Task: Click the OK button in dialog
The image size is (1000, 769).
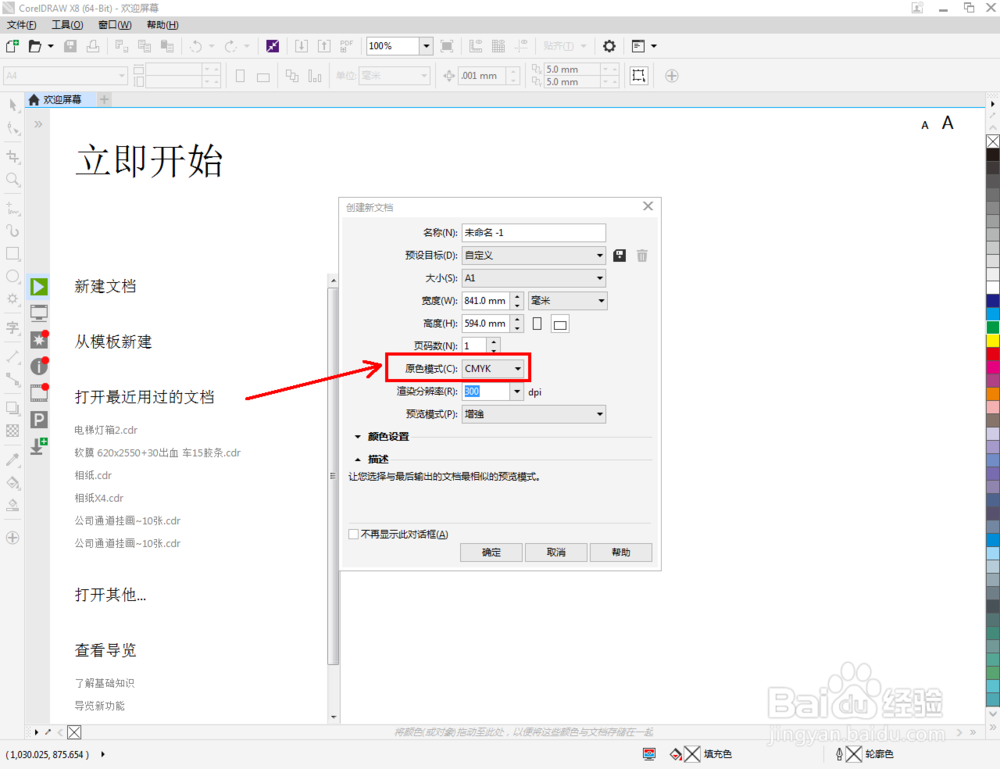Action: point(491,552)
